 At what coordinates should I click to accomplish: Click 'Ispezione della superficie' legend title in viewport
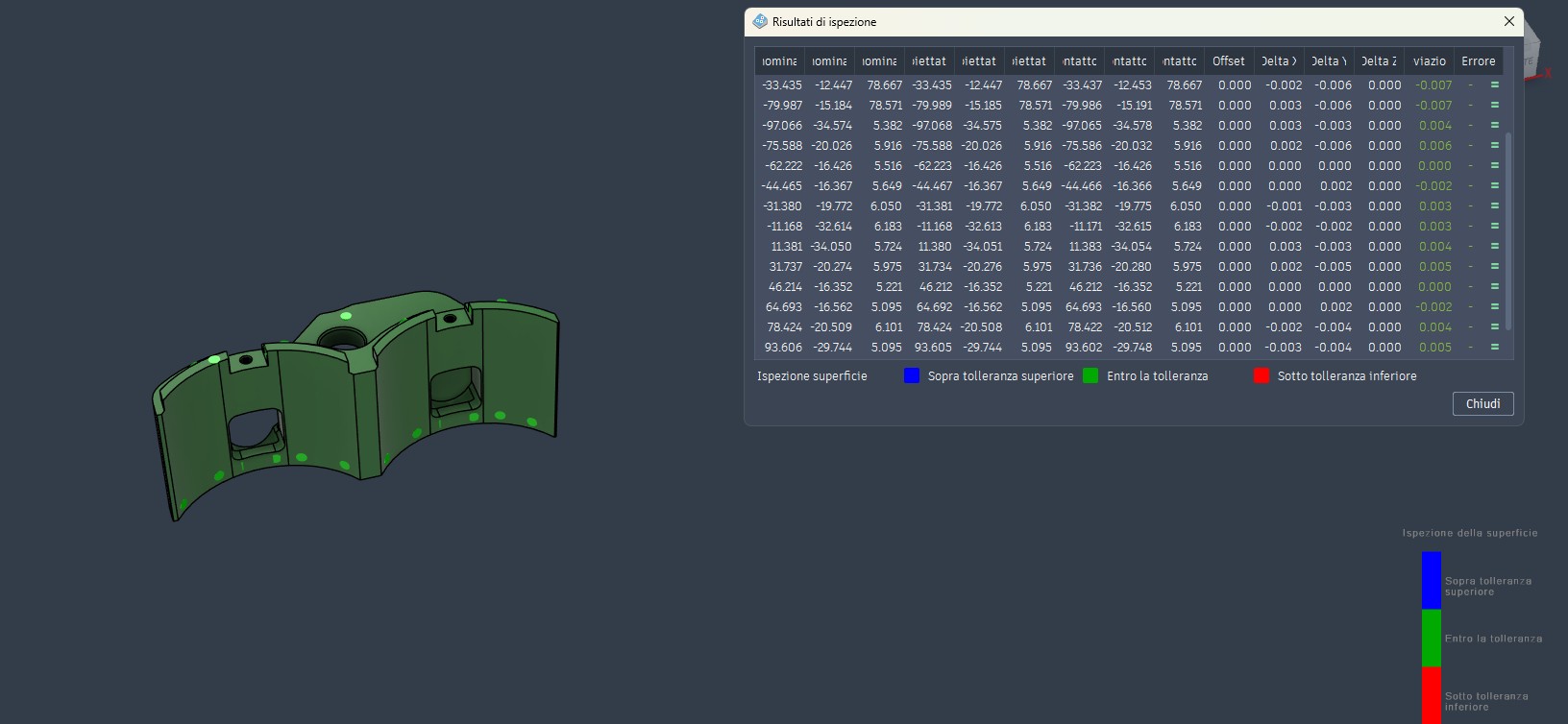tap(1470, 533)
